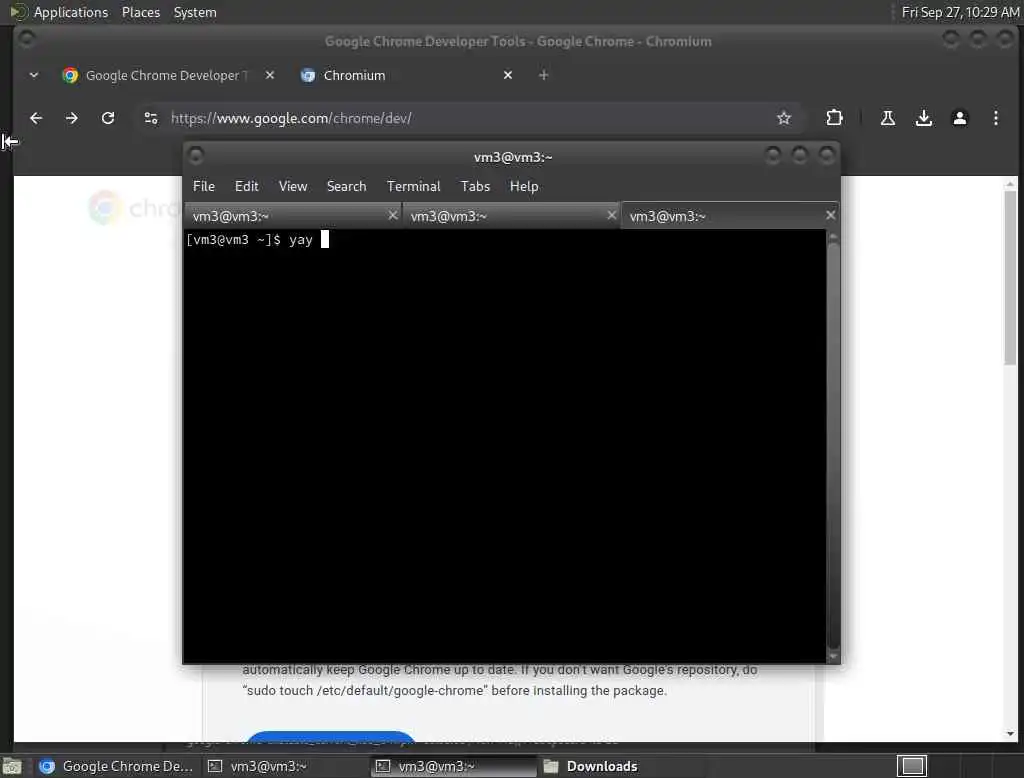Open the terminal's View menu
This screenshot has height=778, width=1024.
(293, 186)
